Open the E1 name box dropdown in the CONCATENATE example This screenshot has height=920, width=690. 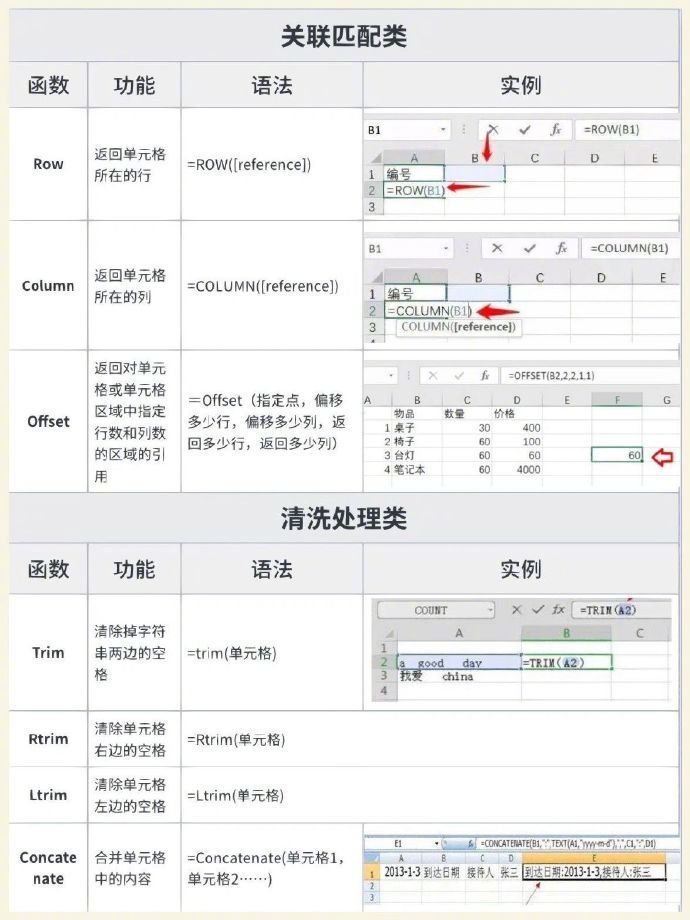pos(436,844)
